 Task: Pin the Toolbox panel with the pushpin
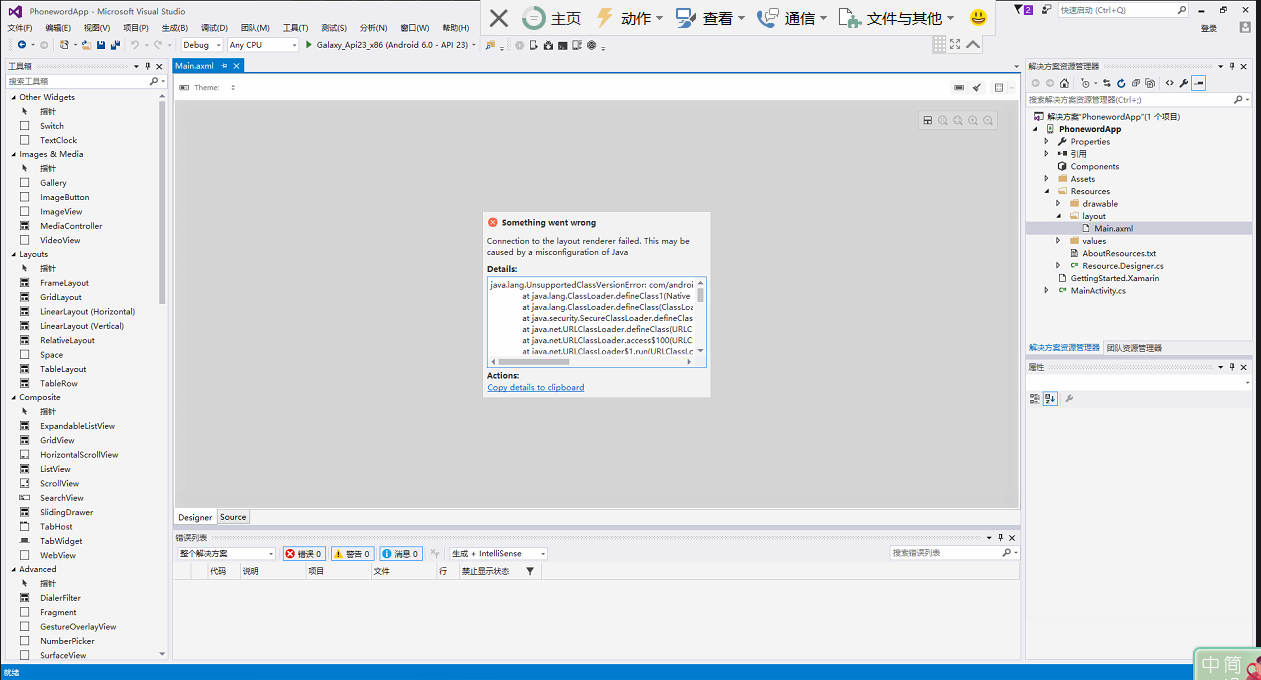pos(150,66)
